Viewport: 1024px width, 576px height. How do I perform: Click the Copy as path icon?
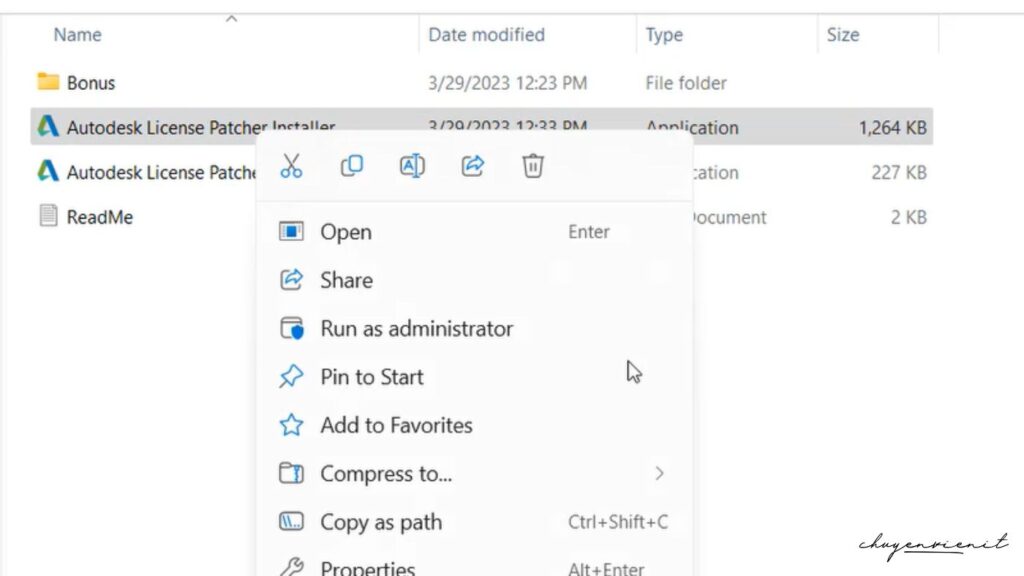[290, 522]
